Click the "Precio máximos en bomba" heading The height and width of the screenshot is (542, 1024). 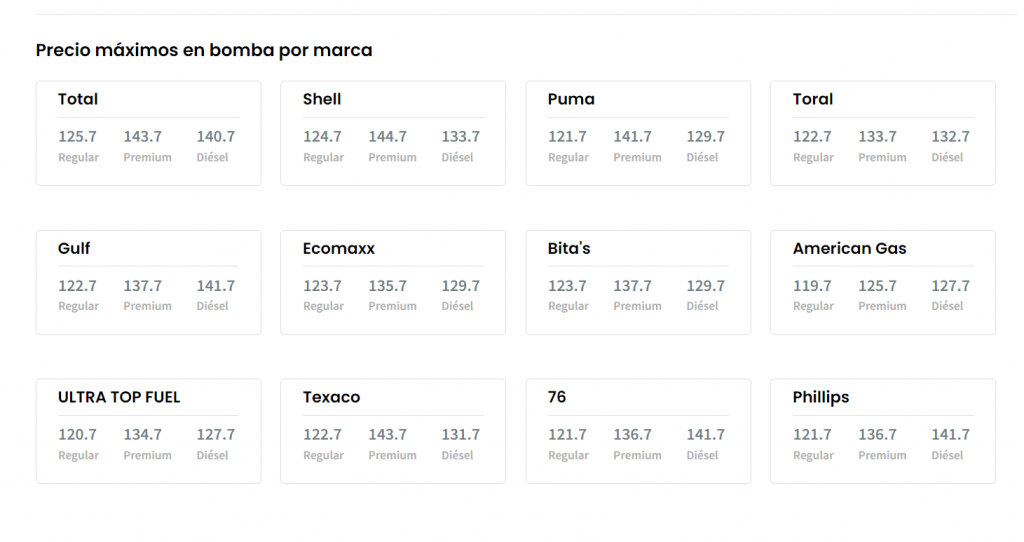point(204,50)
